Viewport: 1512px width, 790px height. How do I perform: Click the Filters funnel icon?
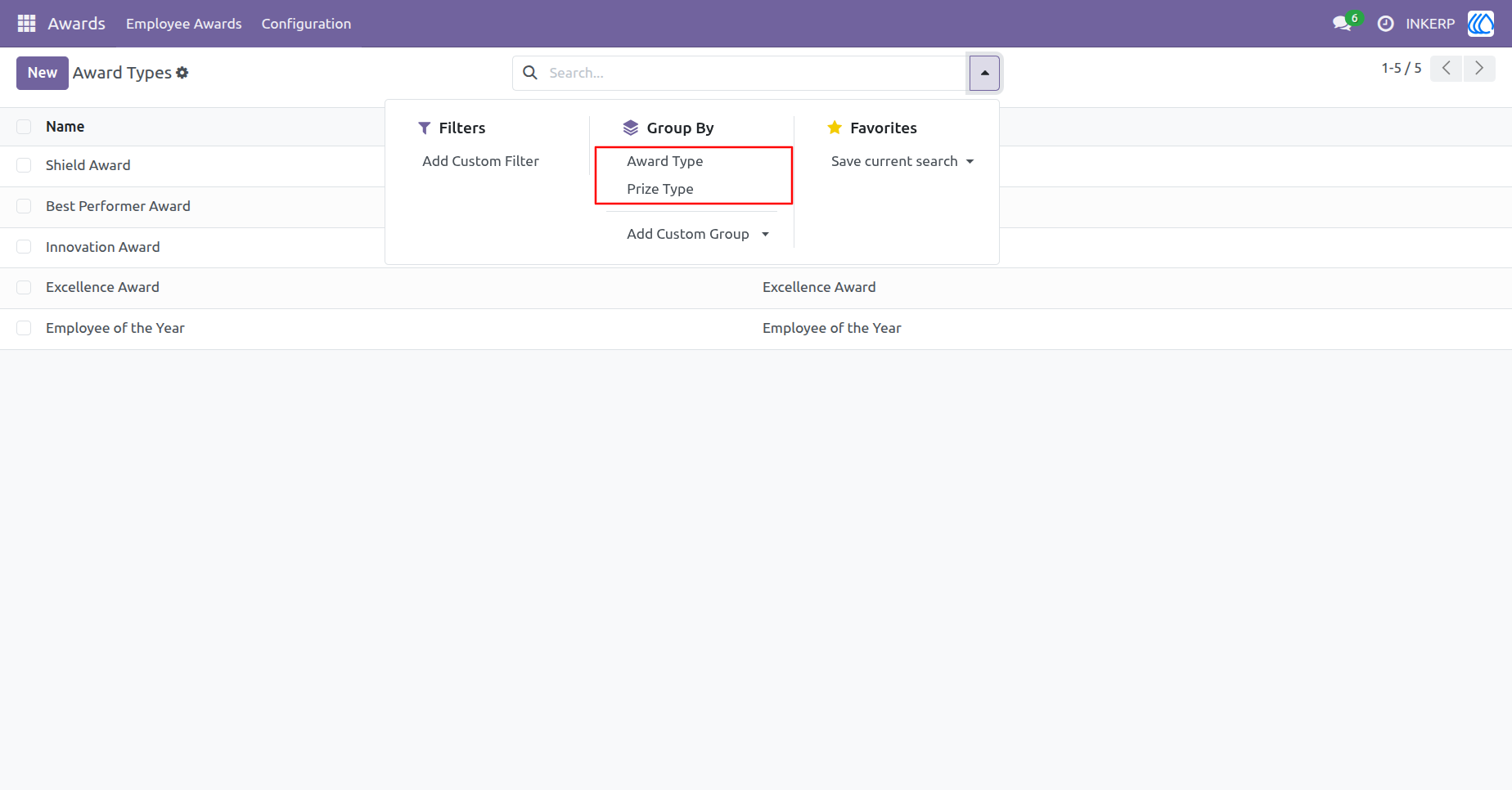pyautogui.click(x=424, y=128)
